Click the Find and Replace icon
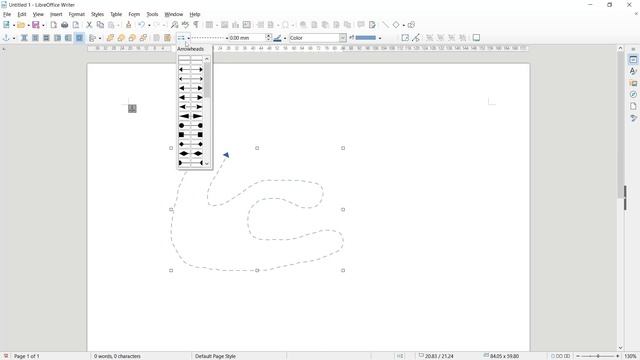640x360 pixels. click(x=174, y=25)
